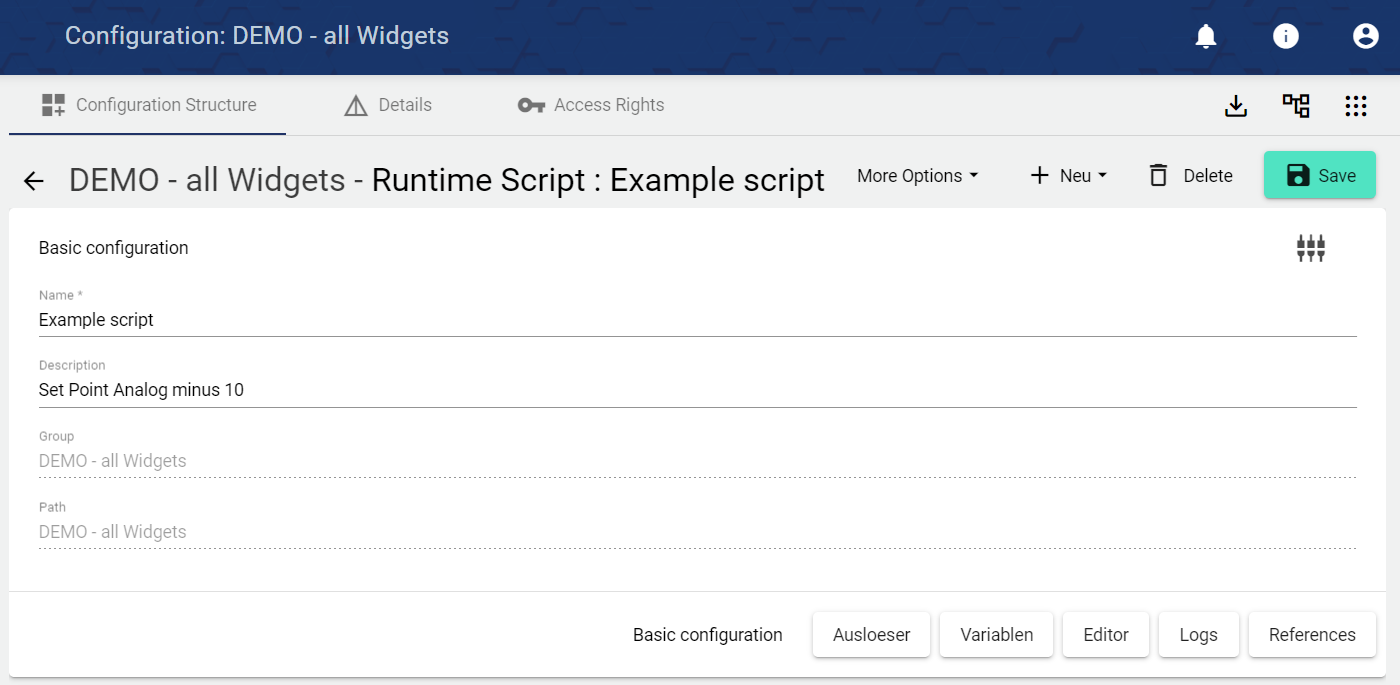This screenshot has width=1400, height=685.
Task: Click the Description input field
Action: tap(697, 390)
